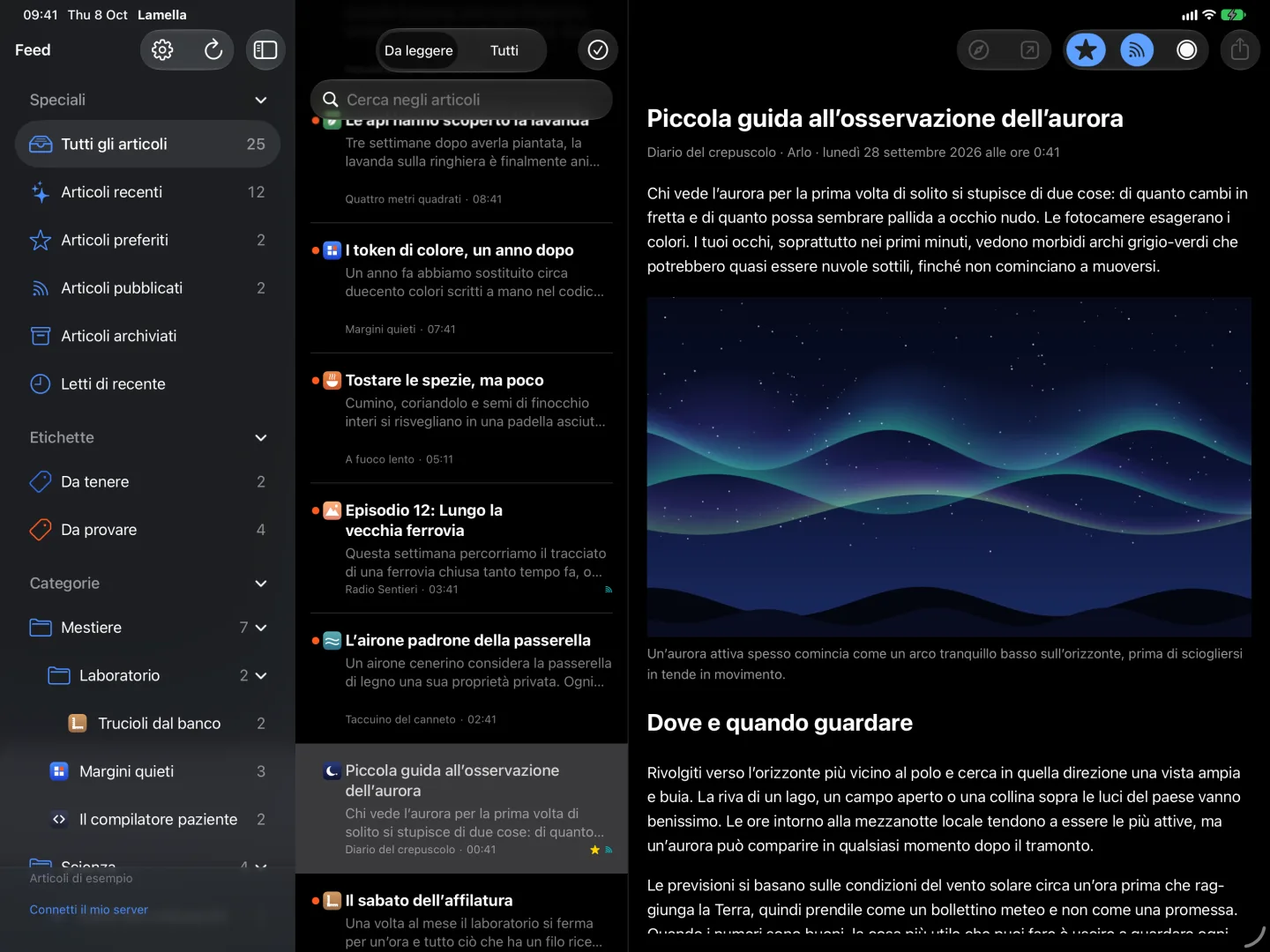1270x952 pixels.
Task: Open external link arrow icon
Action: click(1029, 50)
